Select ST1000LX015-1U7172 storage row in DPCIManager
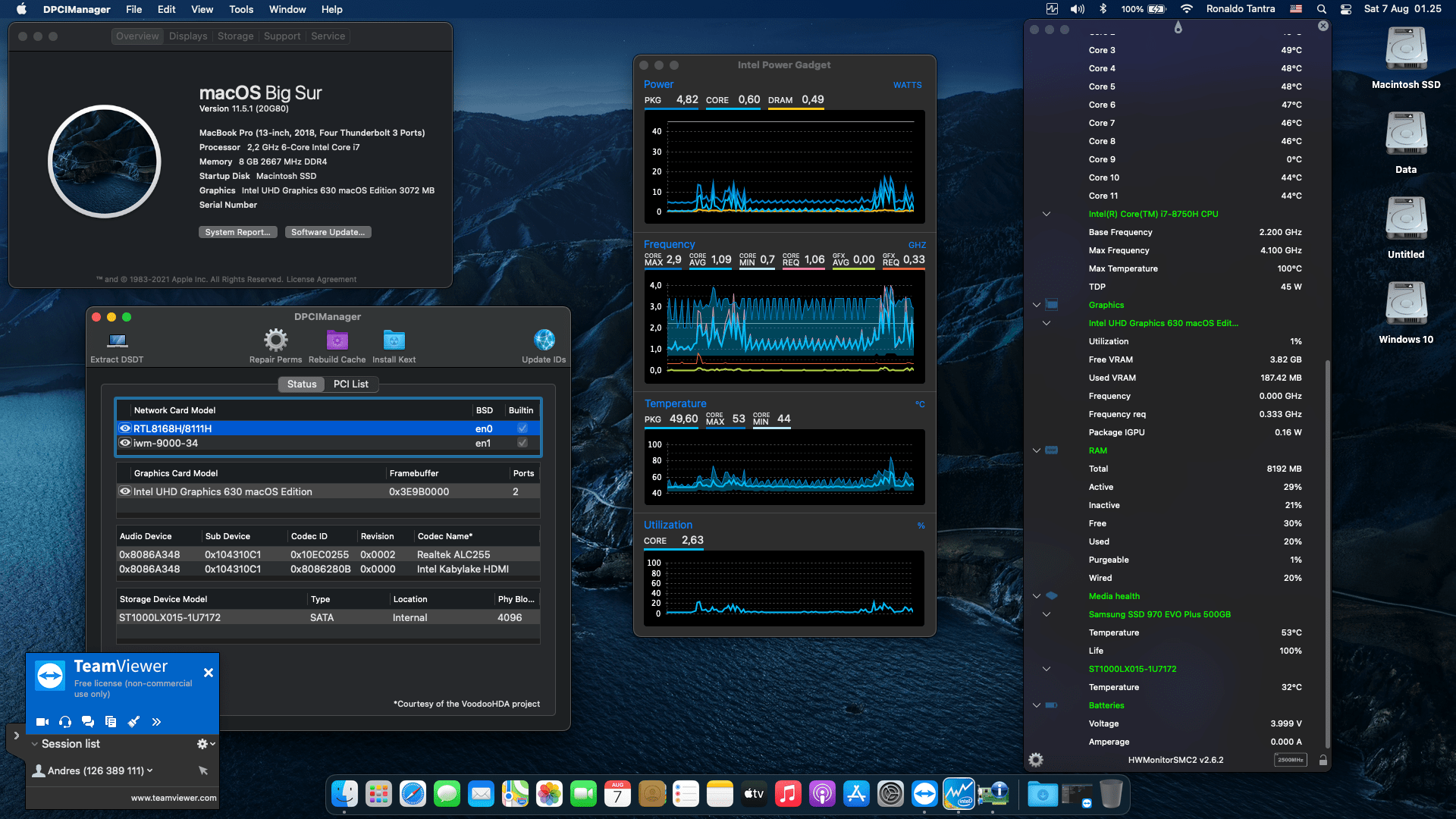 point(328,617)
